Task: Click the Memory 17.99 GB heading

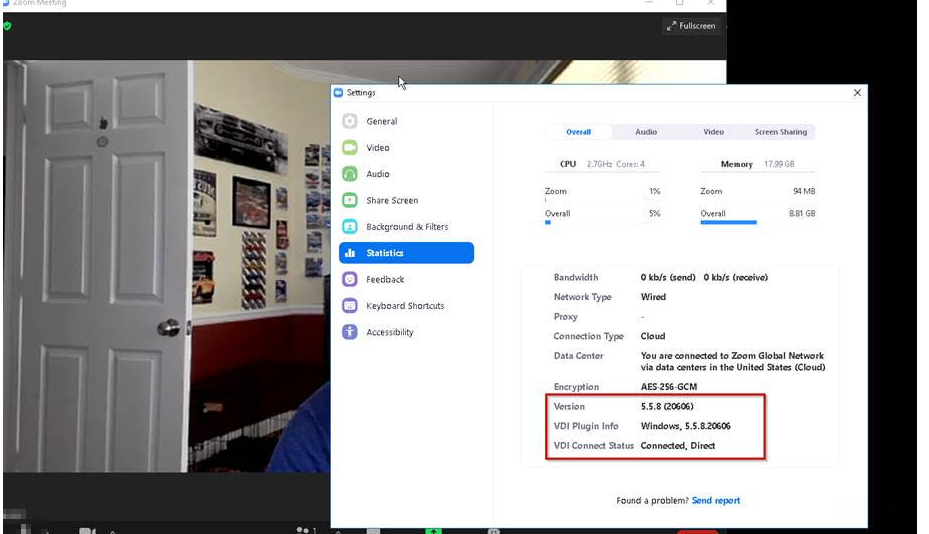Action: (758, 164)
